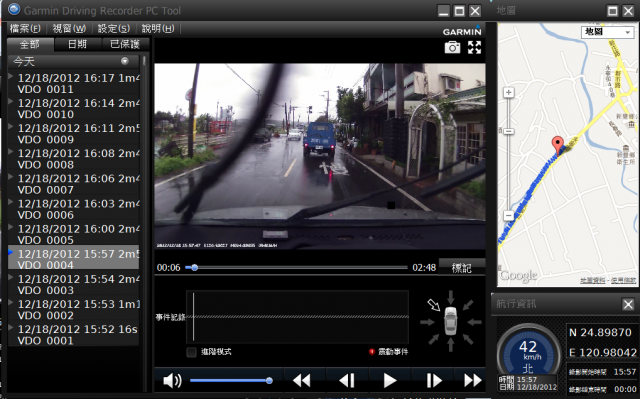
Task: Select video VDO_0003 at 15:54
Action: click(x=73, y=284)
